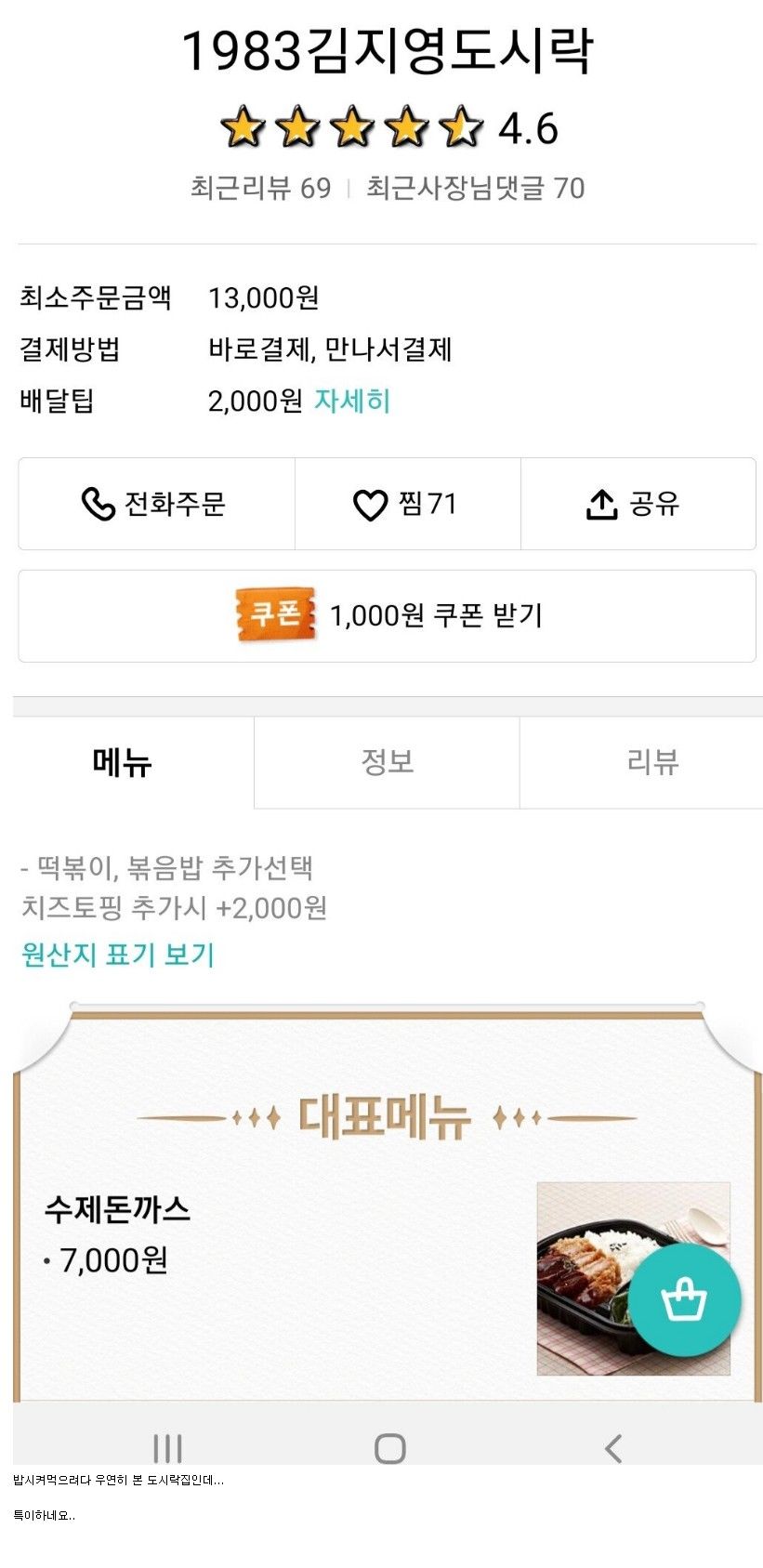The width and height of the screenshot is (763, 1568).
Task: Tap the Android recent apps icon
Action: pyautogui.click(x=167, y=1448)
